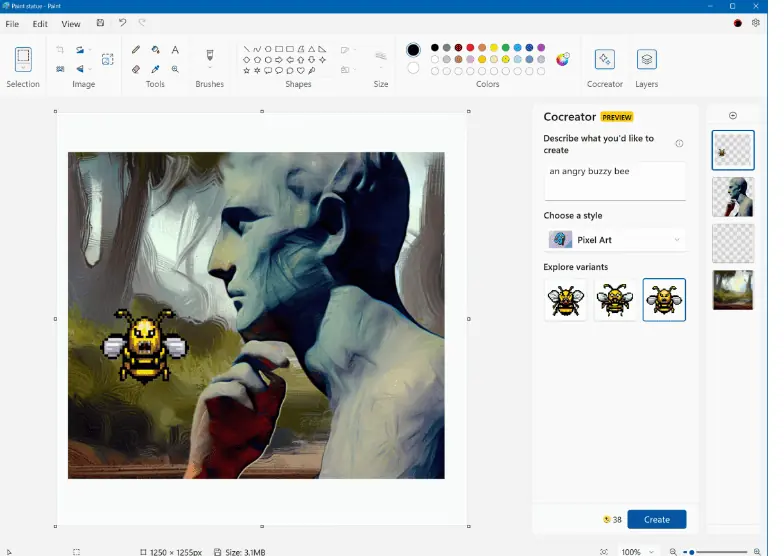Select the Fill bucket tool
The width and height of the screenshot is (784, 556).
click(x=155, y=50)
